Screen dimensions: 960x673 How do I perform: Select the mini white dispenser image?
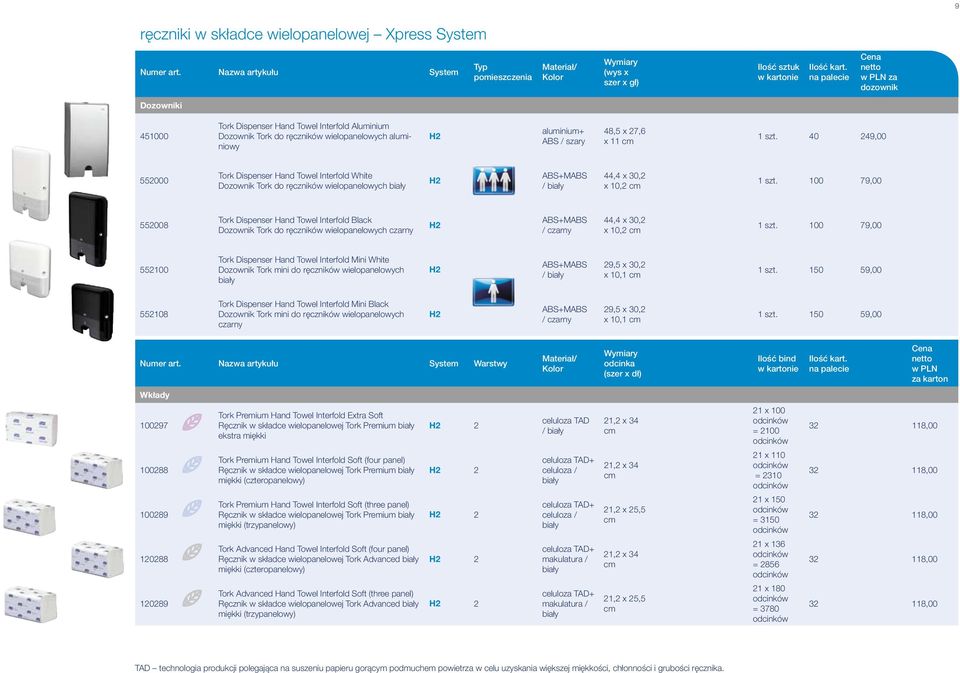[x=30, y=269]
